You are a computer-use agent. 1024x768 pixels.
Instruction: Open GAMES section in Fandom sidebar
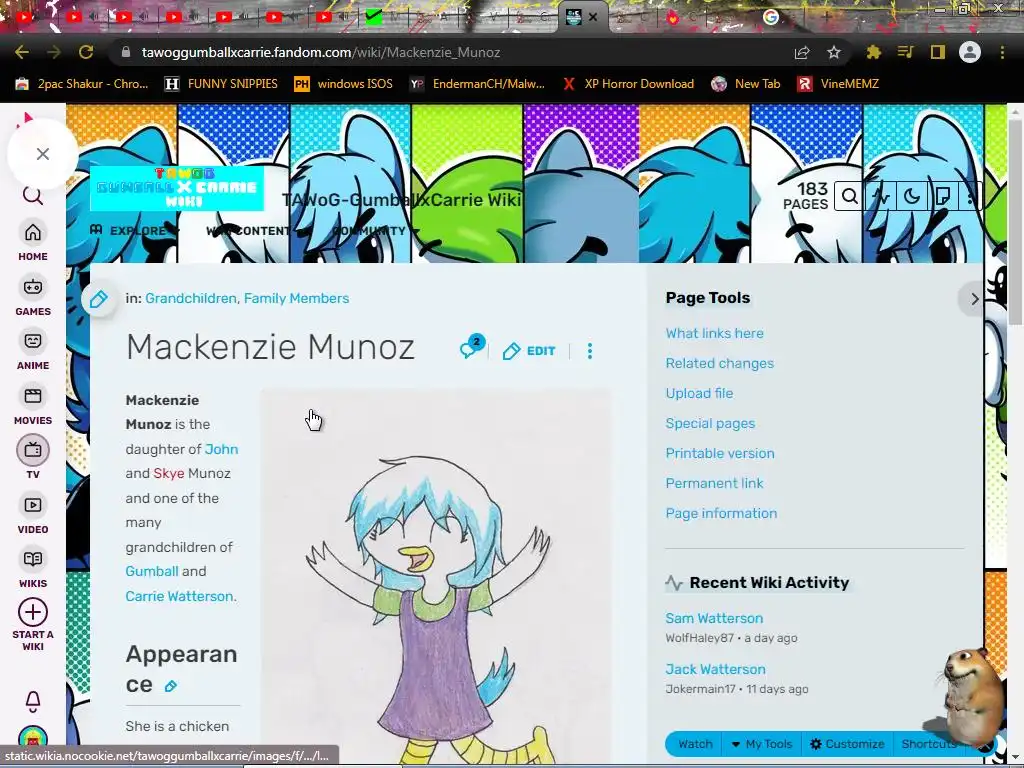33,296
